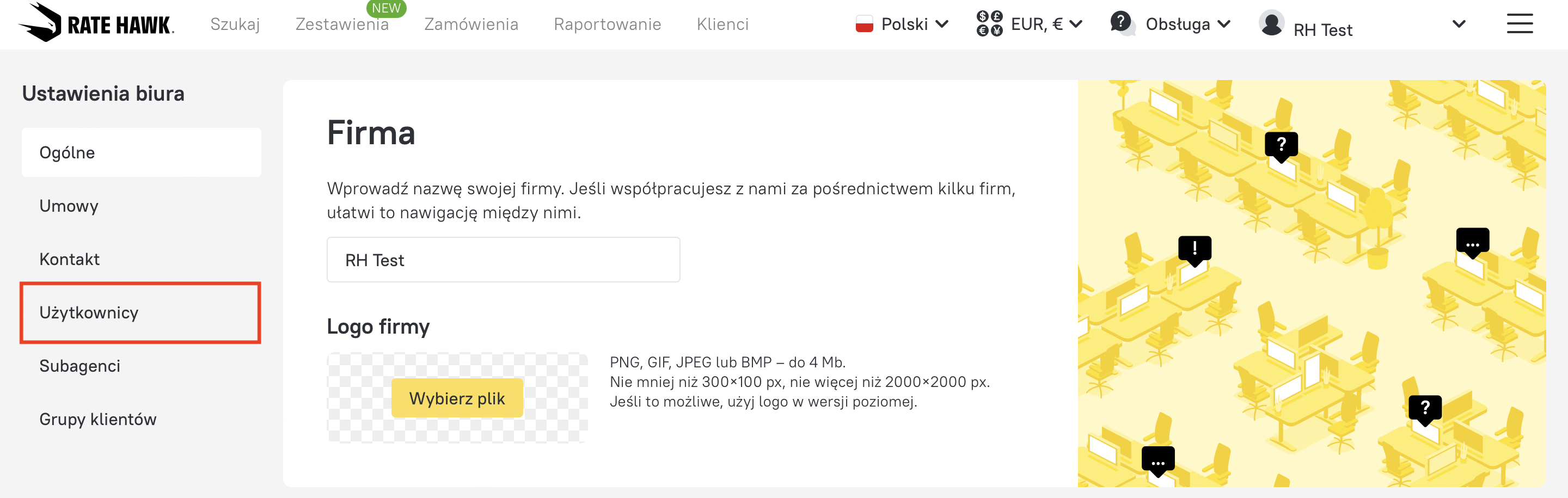Open the Raportowanie section
Screen dimensions: 1568x498
pos(607,24)
